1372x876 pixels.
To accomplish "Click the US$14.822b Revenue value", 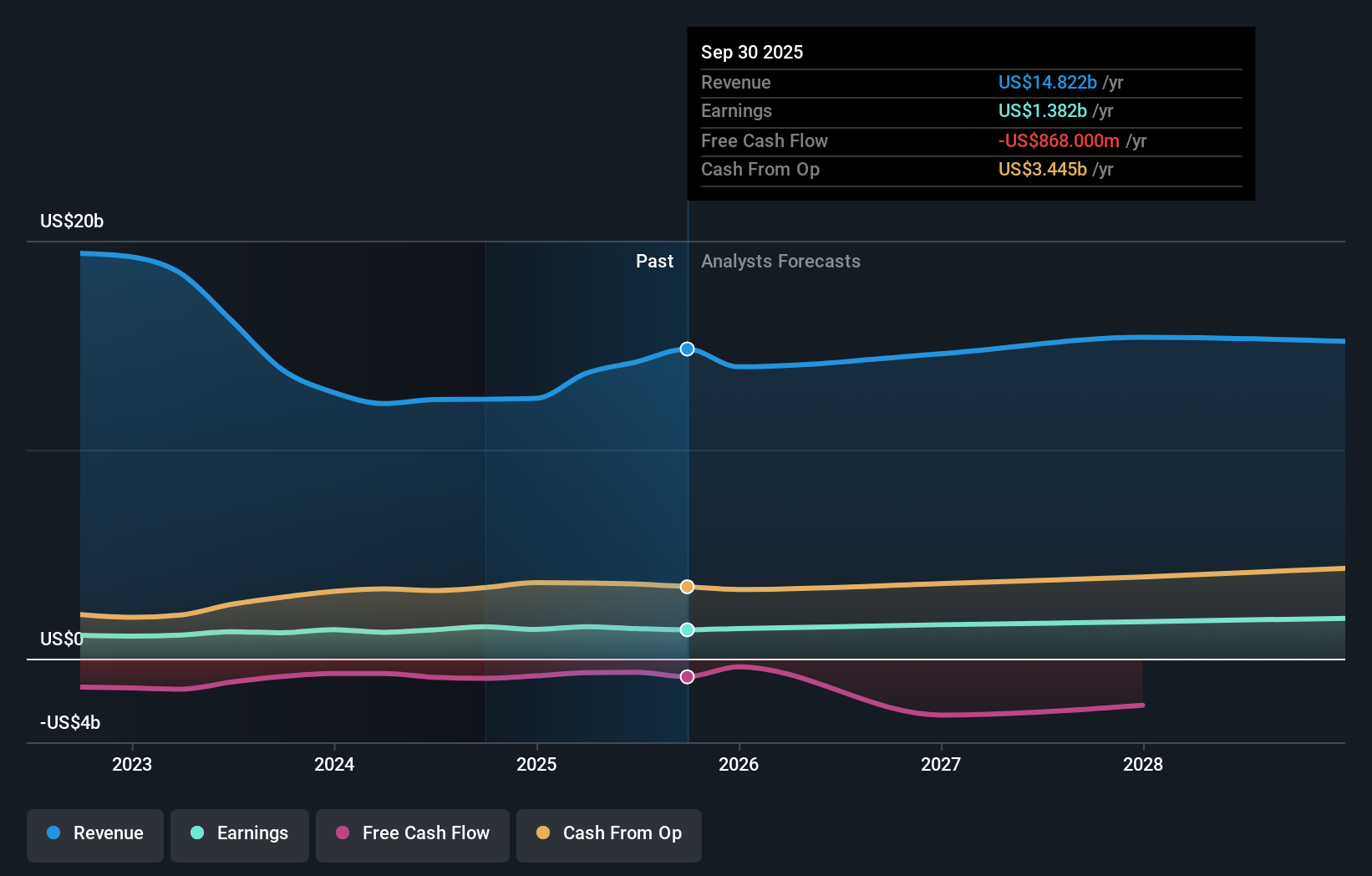I will click(x=1047, y=82).
